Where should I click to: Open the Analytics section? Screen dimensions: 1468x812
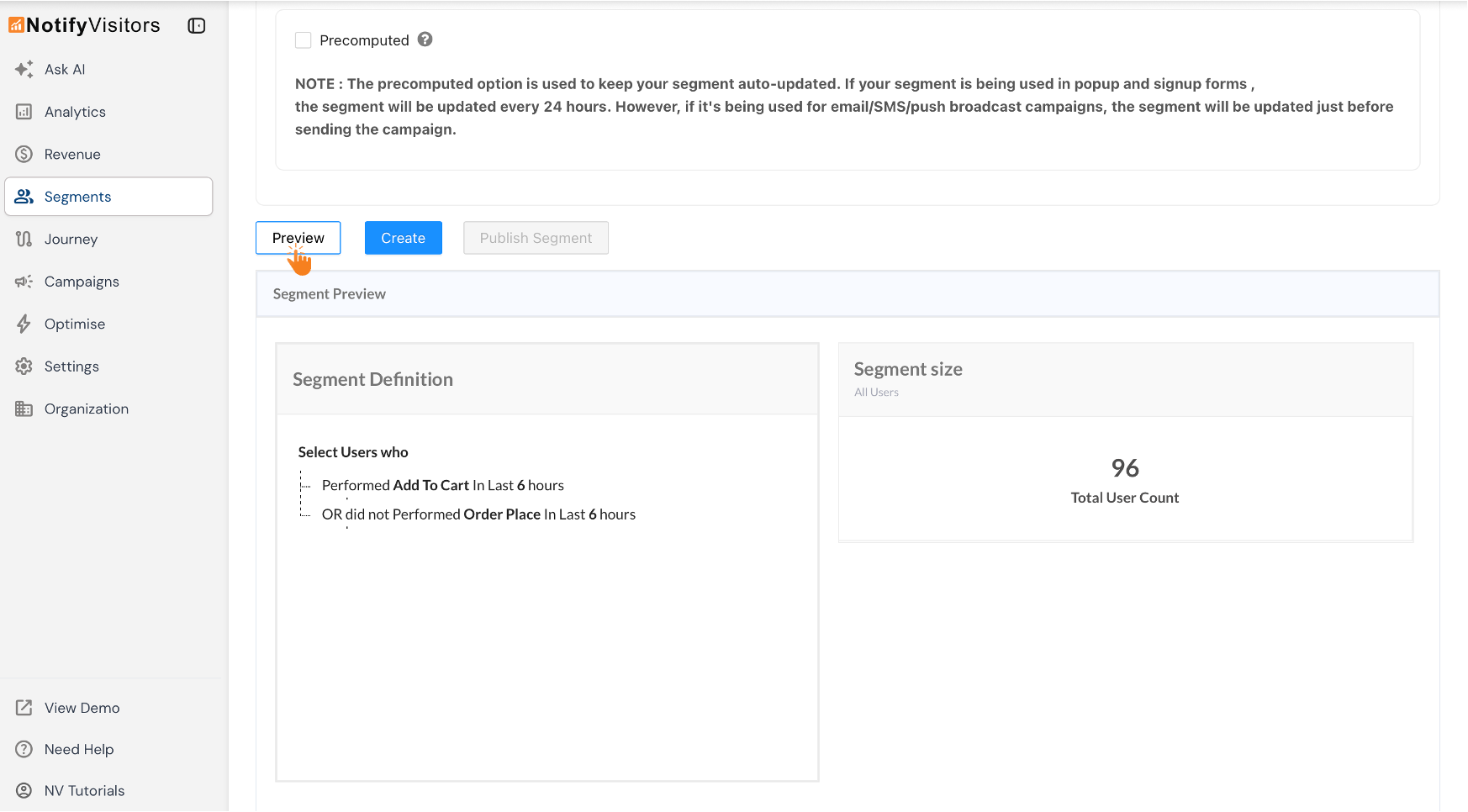[x=75, y=111]
